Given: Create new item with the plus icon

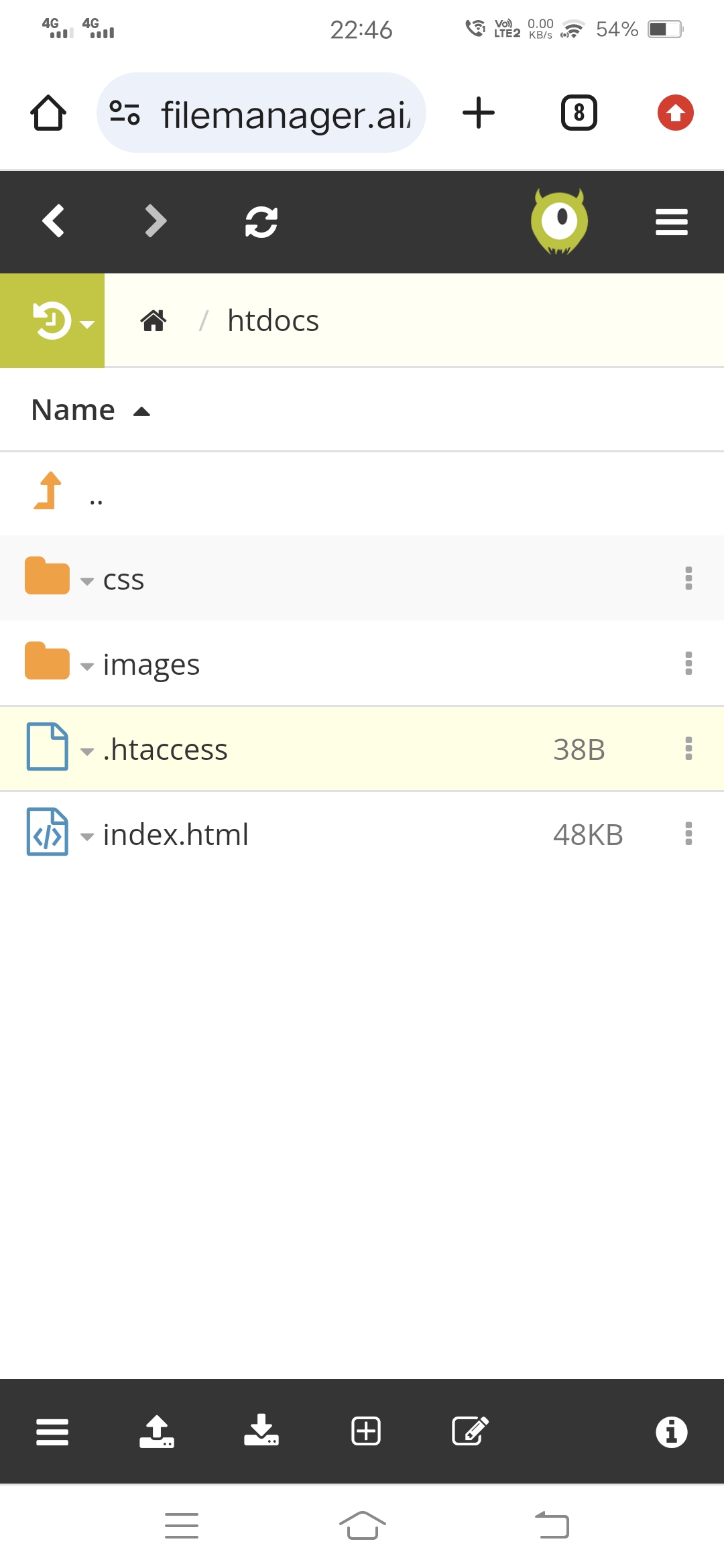Looking at the screenshot, I should tap(366, 1431).
